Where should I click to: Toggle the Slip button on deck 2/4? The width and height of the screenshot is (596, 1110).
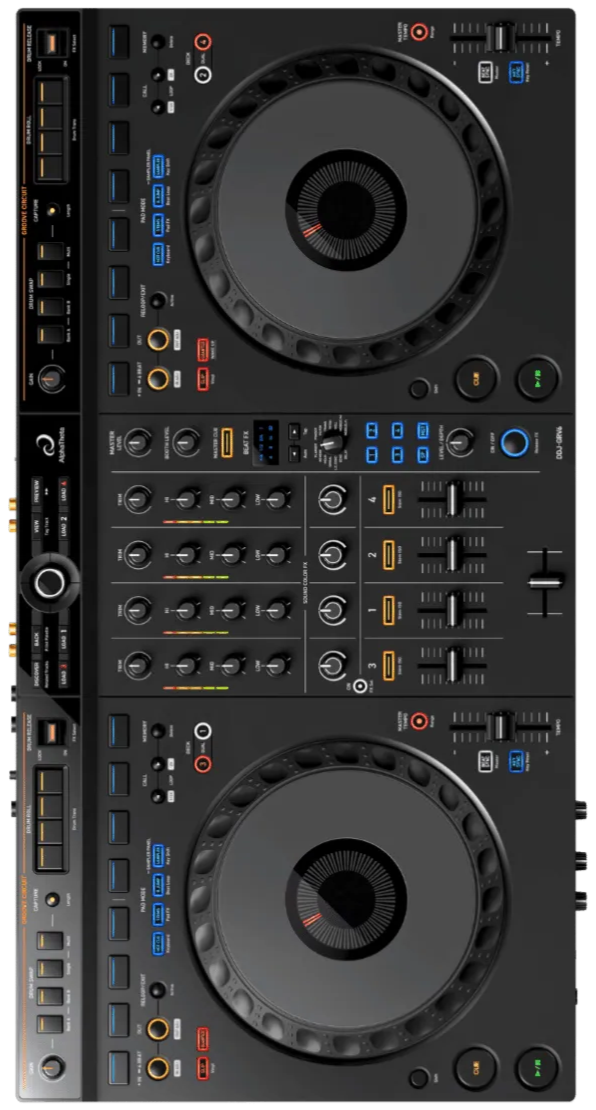pyautogui.click(x=203, y=379)
